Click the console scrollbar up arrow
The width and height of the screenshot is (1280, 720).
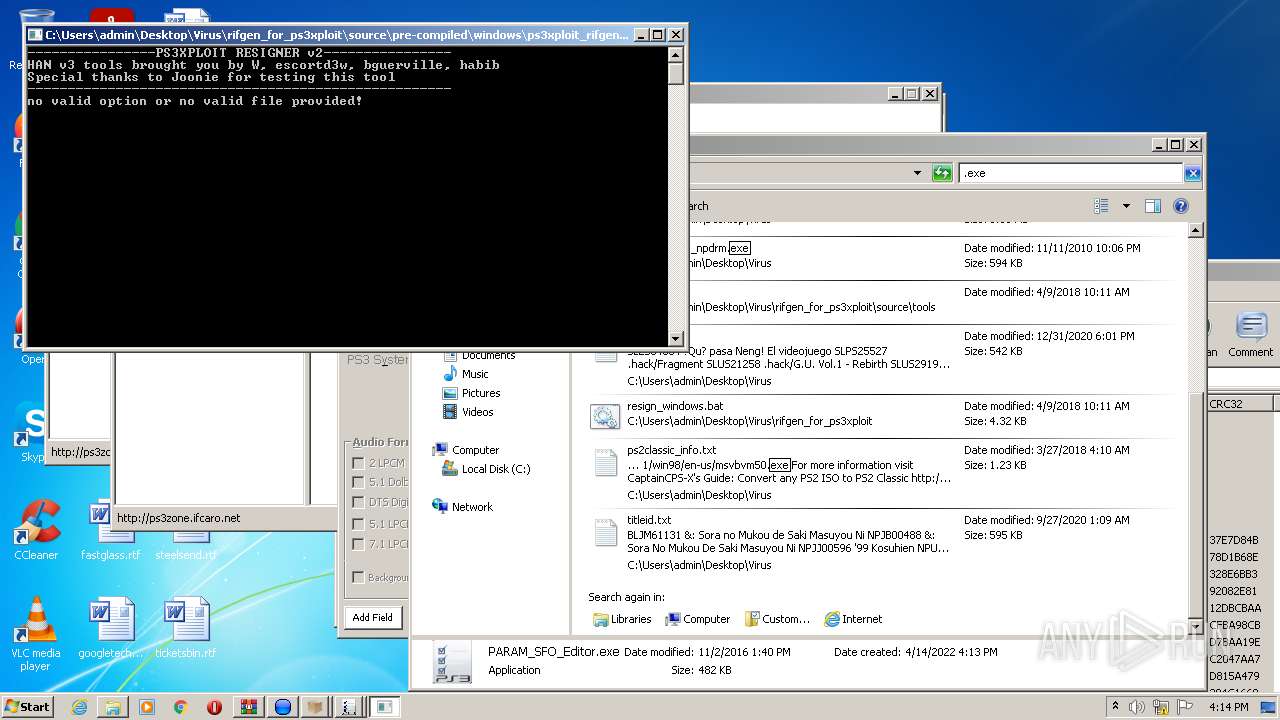(x=676, y=53)
